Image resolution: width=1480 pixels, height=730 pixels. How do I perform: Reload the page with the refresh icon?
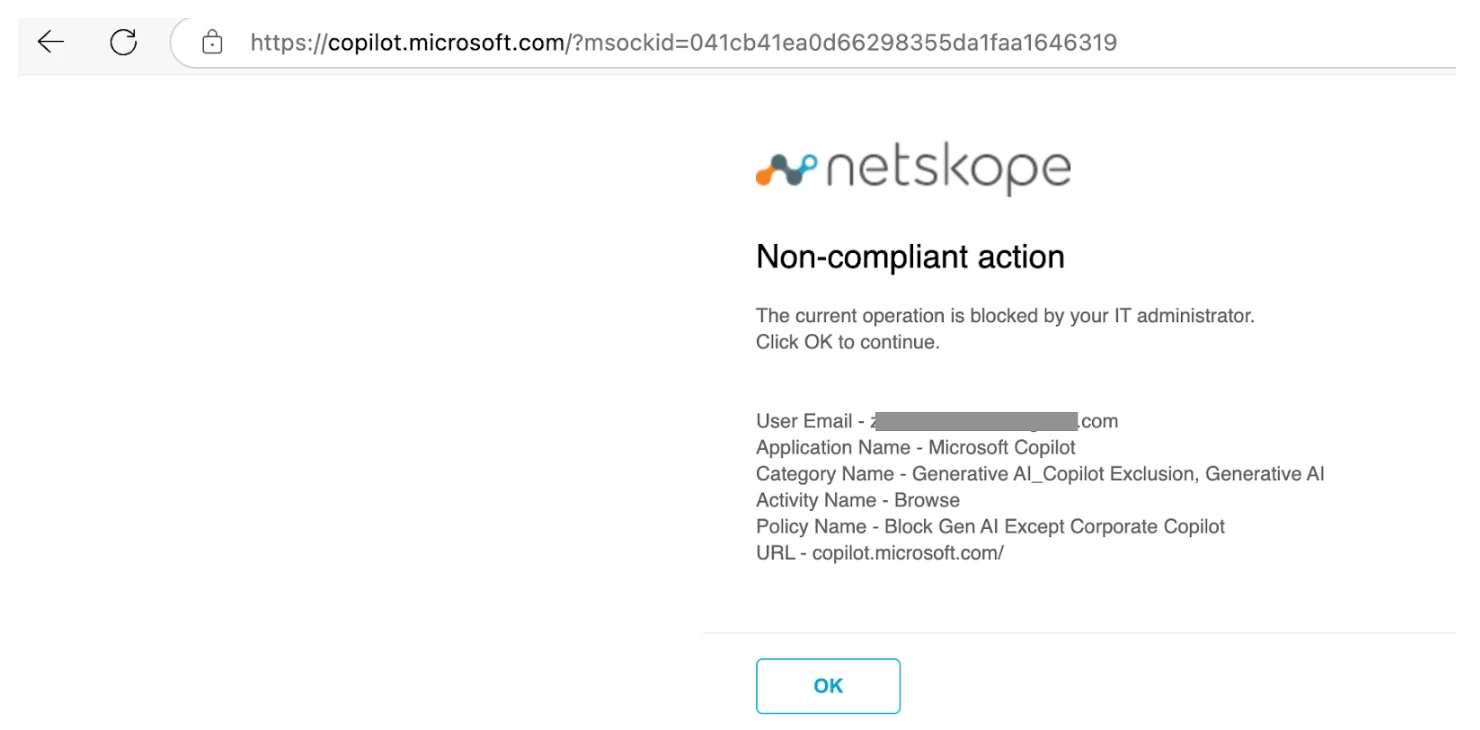click(x=123, y=42)
